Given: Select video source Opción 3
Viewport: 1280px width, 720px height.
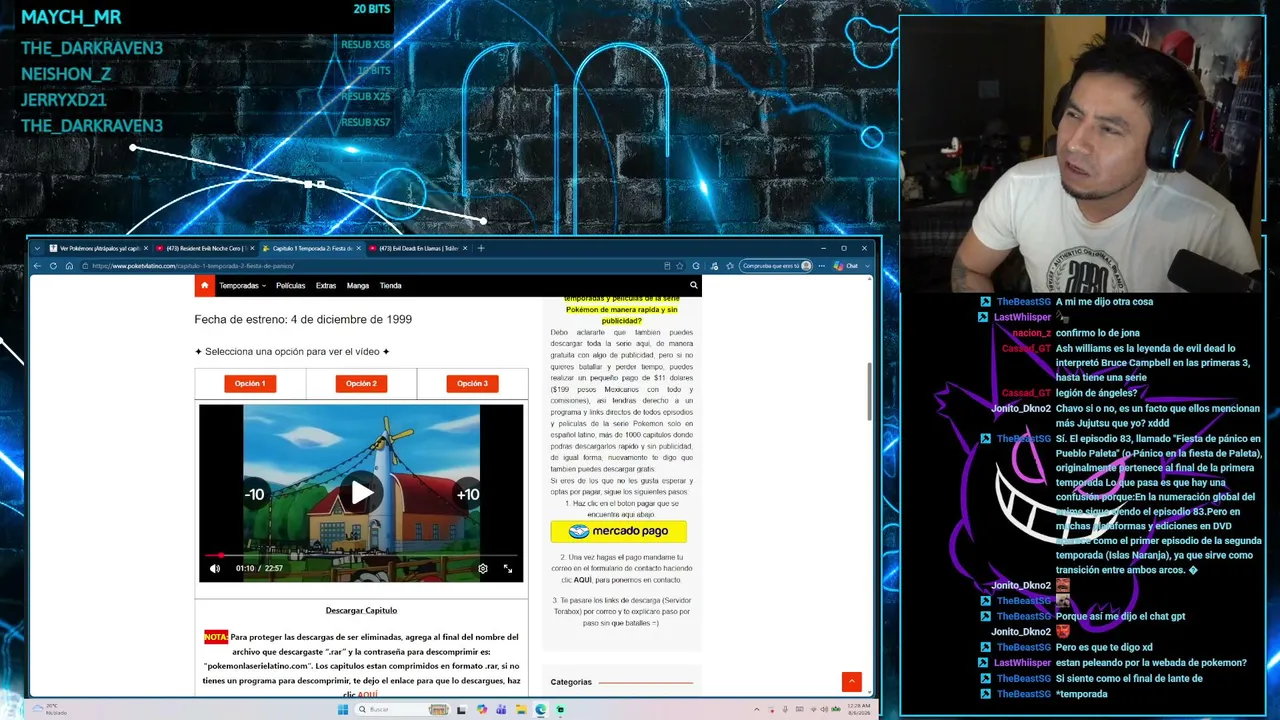Looking at the screenshot, I should pos(472,383).
